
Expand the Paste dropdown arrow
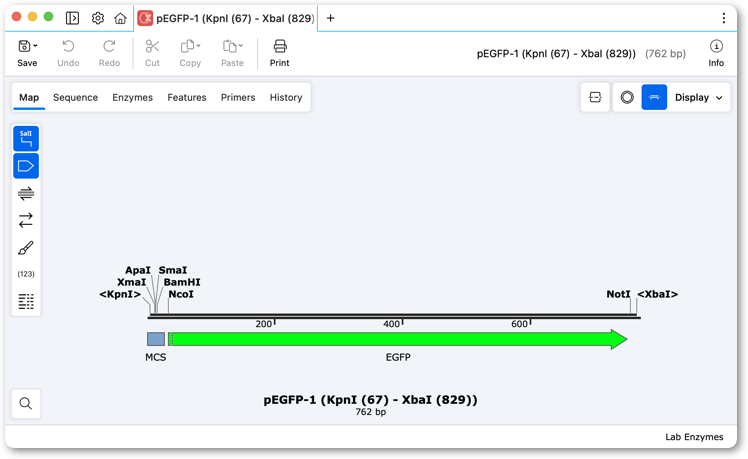pyautogui.click(x=241, y=46)
